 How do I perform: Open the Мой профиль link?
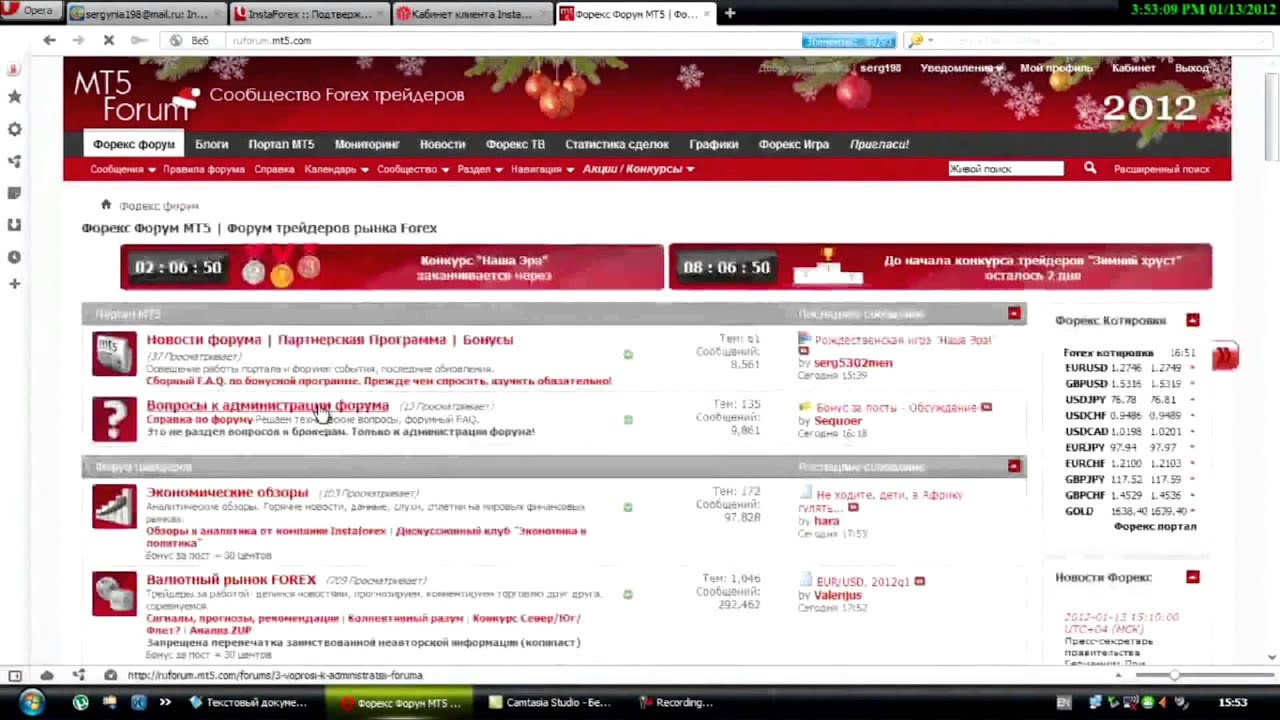(x=1056, y=68)
